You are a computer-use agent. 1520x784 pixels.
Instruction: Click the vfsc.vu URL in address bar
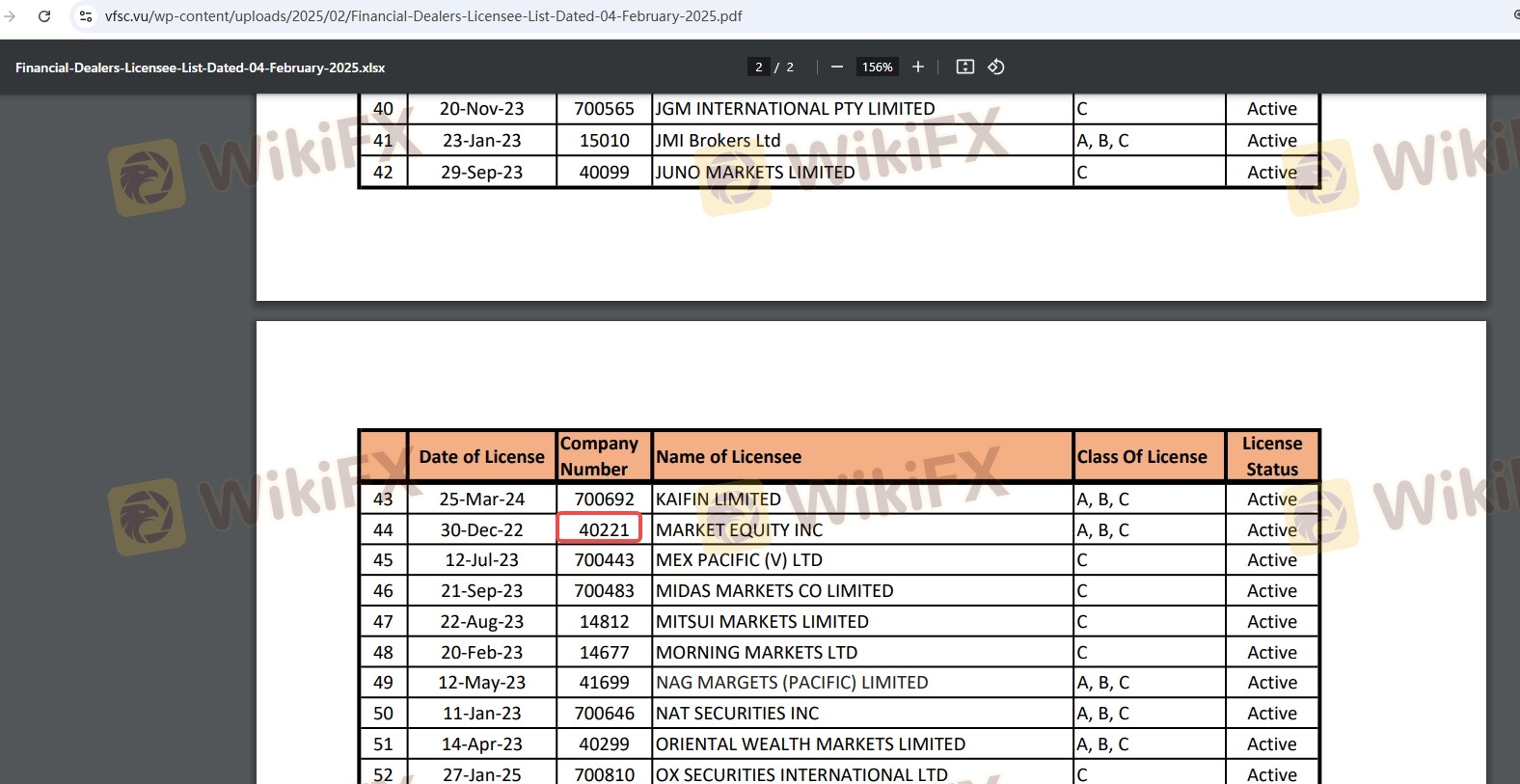(423, 16)
